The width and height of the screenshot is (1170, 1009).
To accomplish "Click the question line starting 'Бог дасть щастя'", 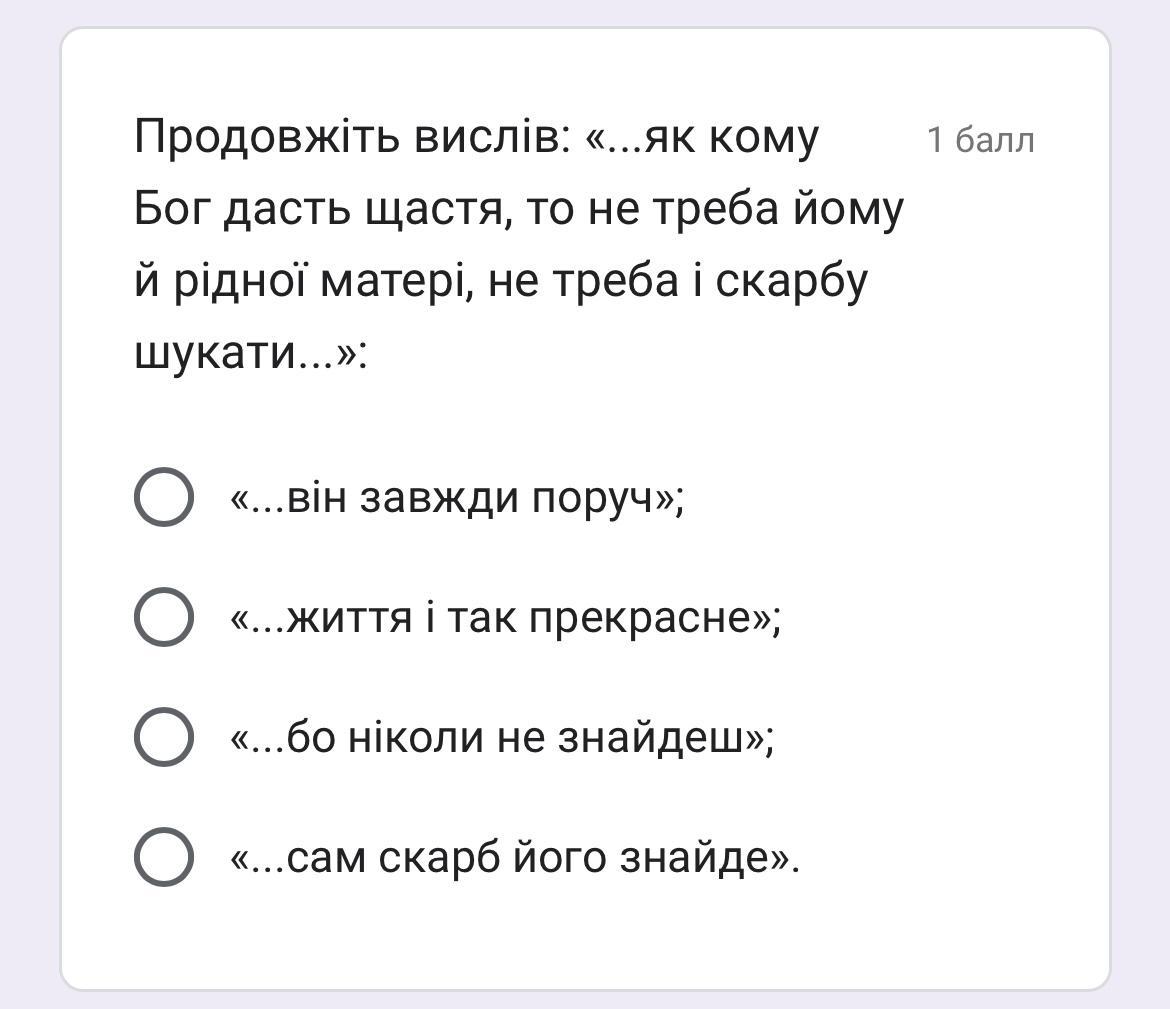I will (519, 209).
